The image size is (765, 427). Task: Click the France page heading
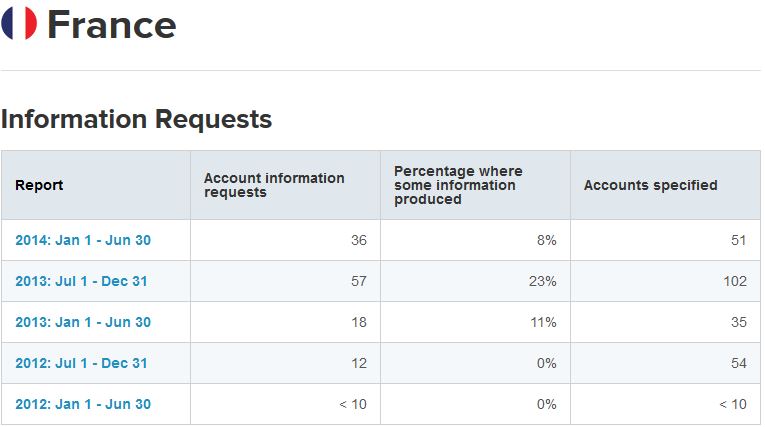click(x=111, y=25)
